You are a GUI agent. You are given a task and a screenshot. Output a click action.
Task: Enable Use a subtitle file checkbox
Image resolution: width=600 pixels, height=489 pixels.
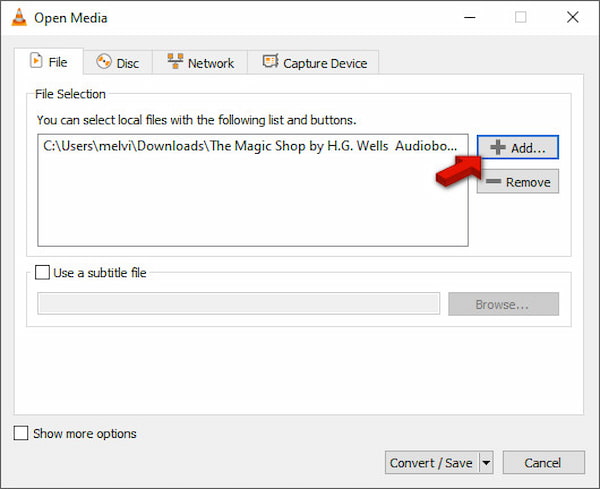[42, 272]
